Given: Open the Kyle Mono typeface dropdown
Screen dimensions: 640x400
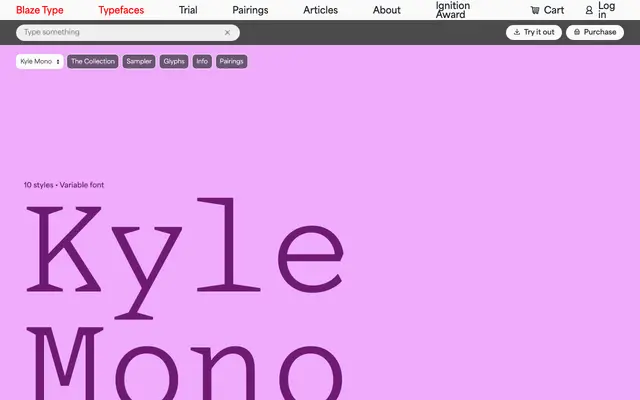Looking at the screenshot, I should click(40, 62).
